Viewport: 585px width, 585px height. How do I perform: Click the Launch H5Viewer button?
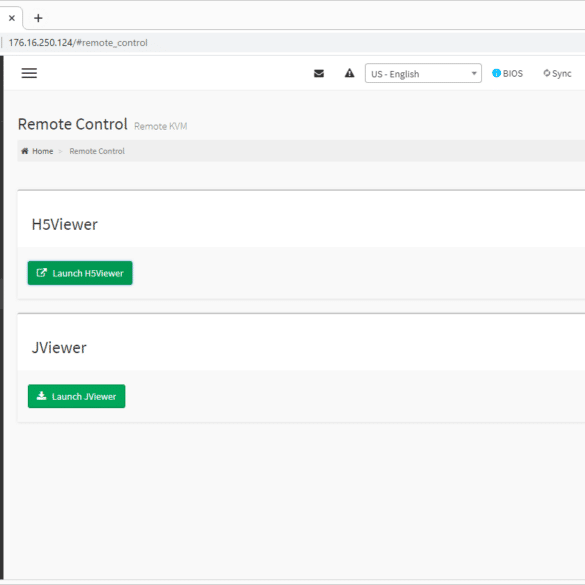pos(80,273)
